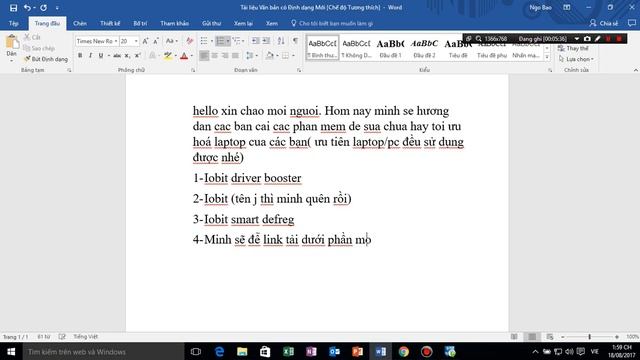The width and height of the screenshot is (640, 360).
Task: Click the shading paint bucket icon
Action: click(x=270, y=56)
